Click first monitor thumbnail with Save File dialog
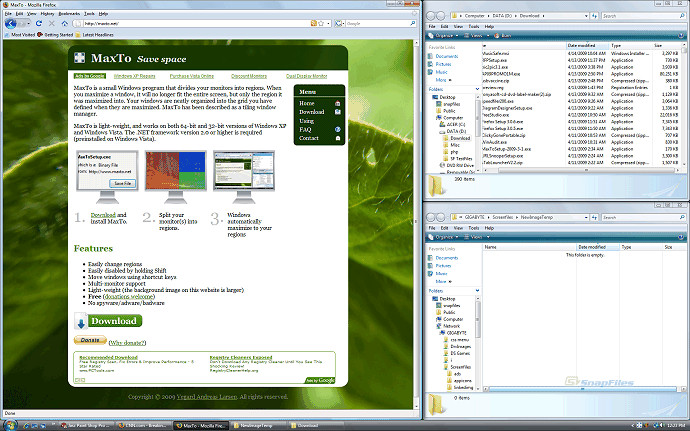690x431 pixels. point(107,176)
